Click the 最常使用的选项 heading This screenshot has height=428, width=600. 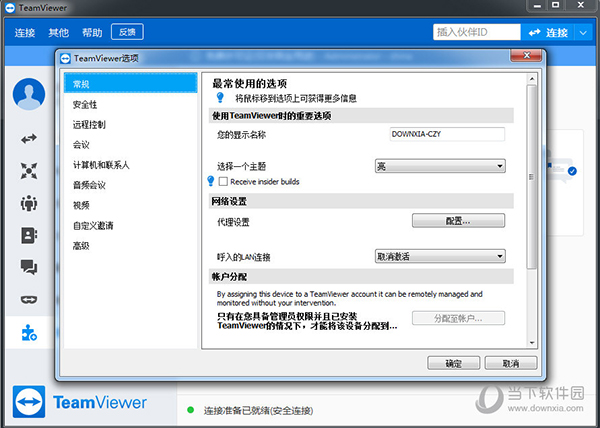(x=249, y=84)
